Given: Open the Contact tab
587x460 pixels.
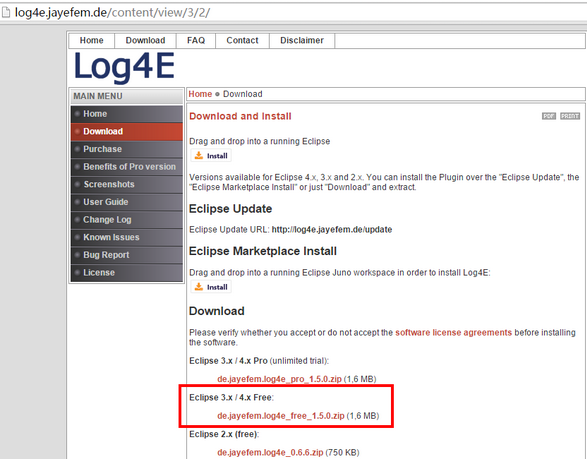Looking at the screenshot, I should tap(242, 40).
